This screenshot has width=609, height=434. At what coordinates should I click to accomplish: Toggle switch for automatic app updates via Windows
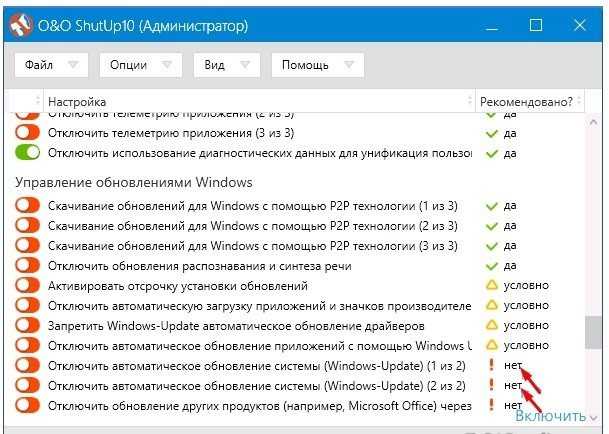[x=28, y=345]
